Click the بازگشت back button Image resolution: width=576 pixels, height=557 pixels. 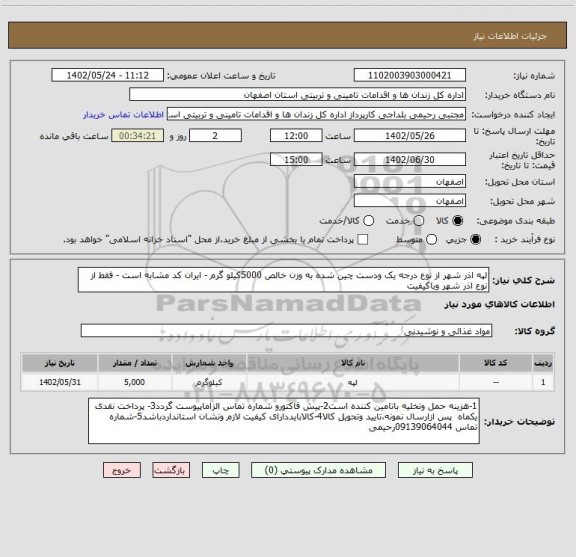[x=171, y=470]
